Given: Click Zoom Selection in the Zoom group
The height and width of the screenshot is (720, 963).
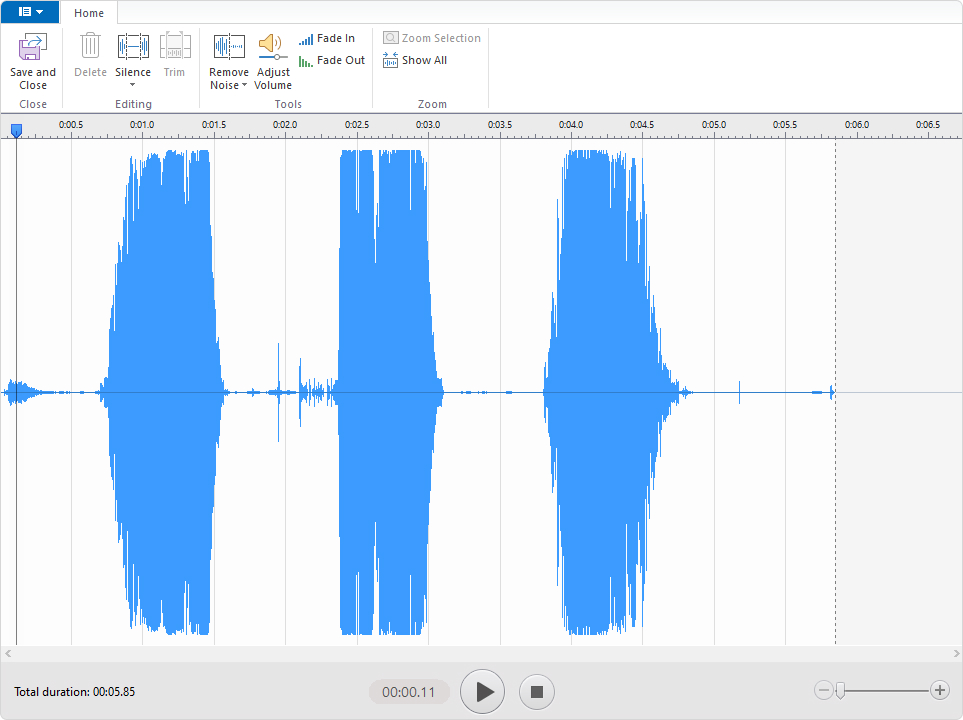Looking at the screenshot, I should [x=431, y=39].
